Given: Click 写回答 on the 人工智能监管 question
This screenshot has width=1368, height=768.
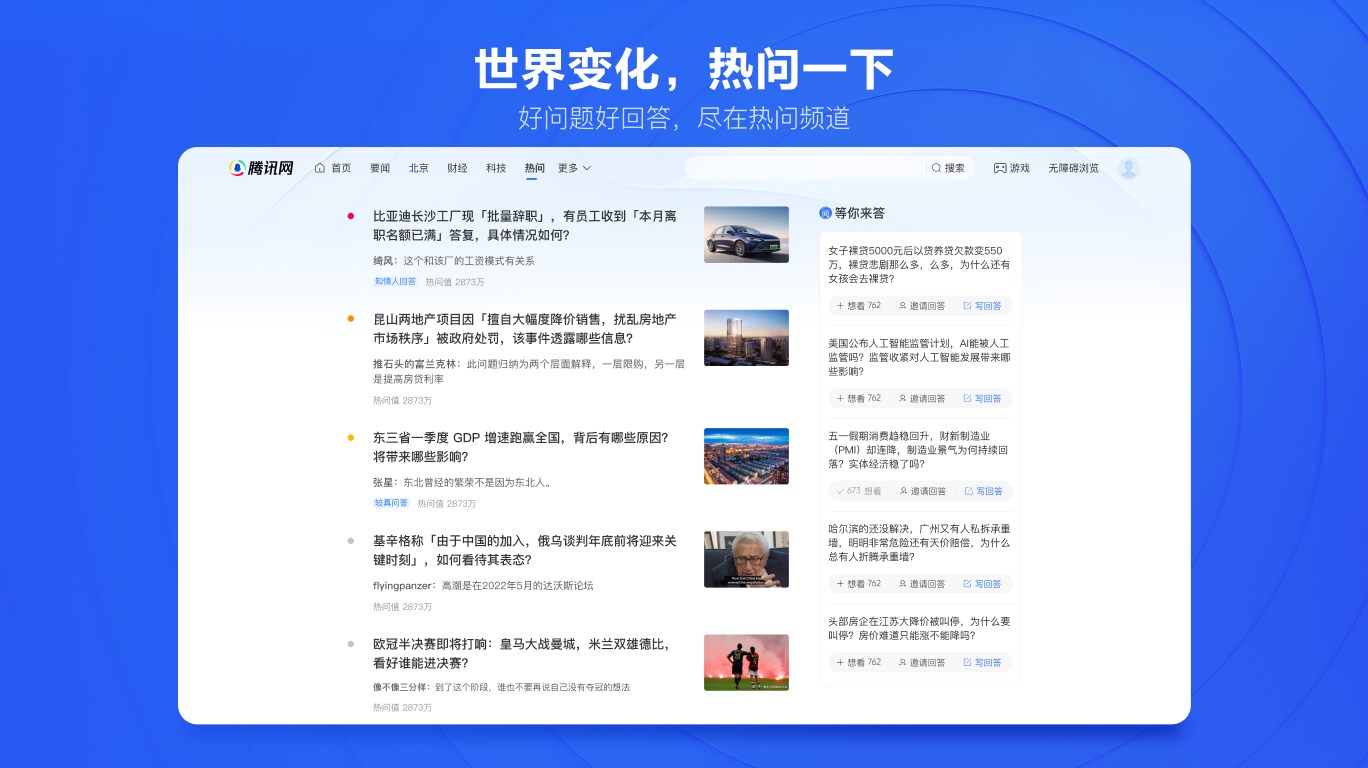Looking at the screenshot, I should [982, 398].
